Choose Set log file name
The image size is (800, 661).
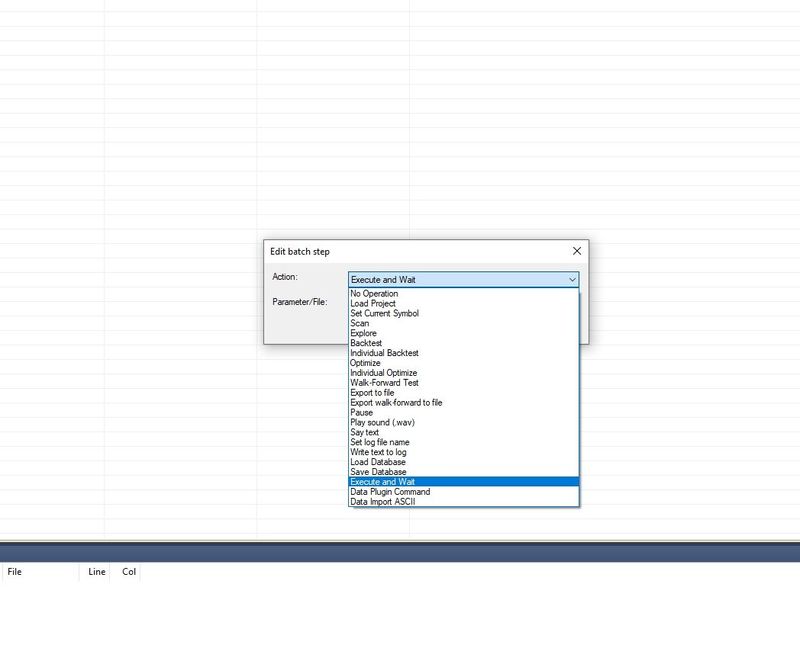pyautogui.click(x=464, y=442)
